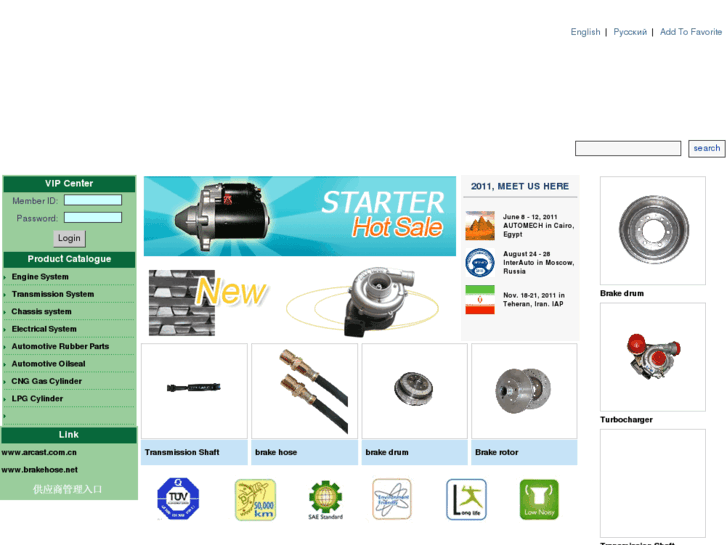This screenshot has width=727, height=545.
Task: Open Automotive Rubber Parts category
Action: 60,346
